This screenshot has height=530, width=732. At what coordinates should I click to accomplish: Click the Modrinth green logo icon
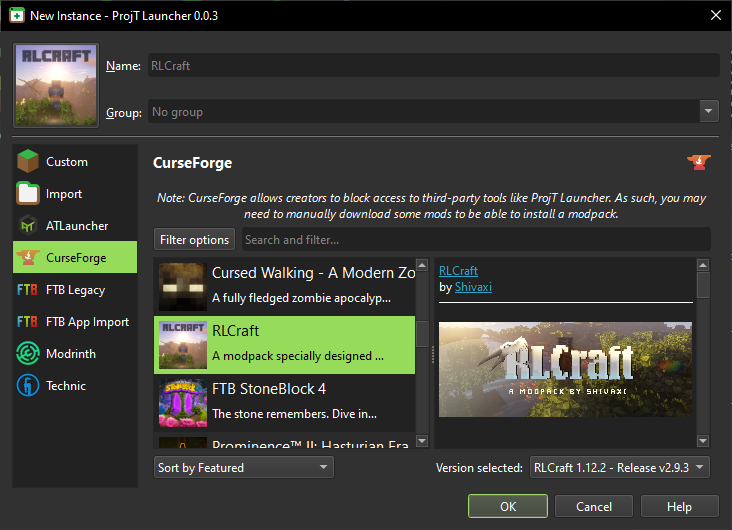point(28,353)
